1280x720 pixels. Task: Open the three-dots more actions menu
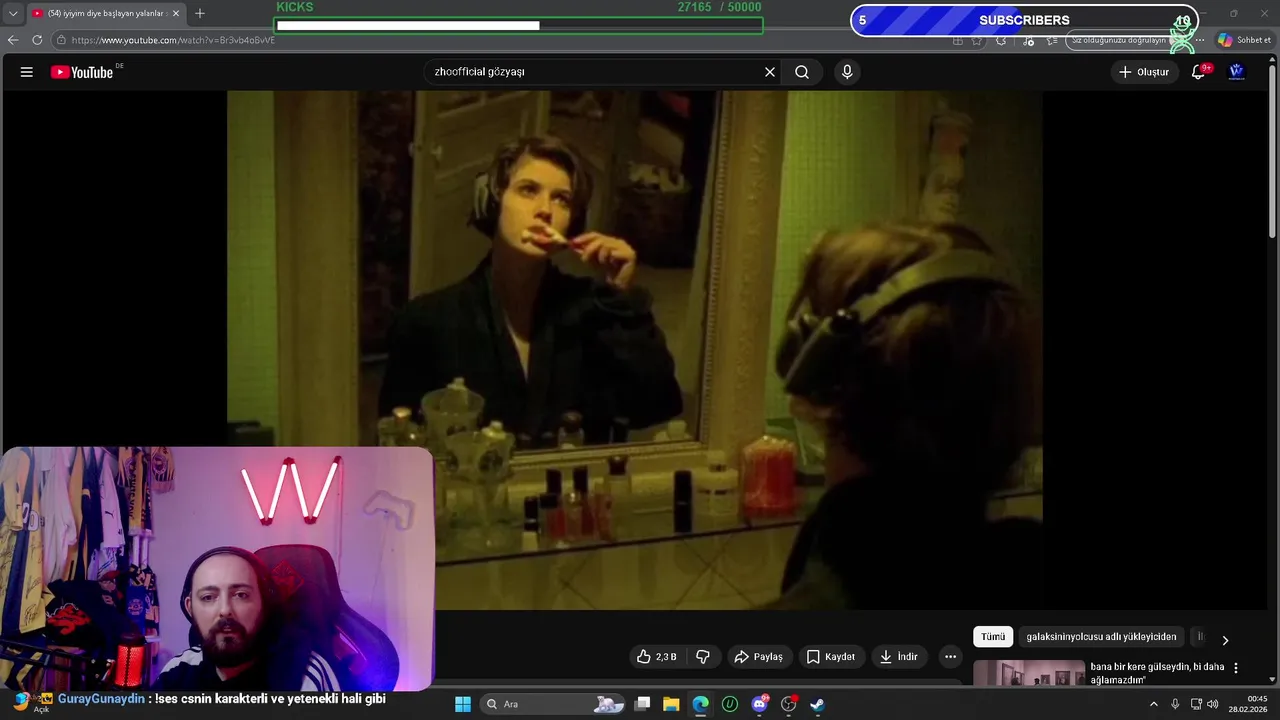point(950,657)
